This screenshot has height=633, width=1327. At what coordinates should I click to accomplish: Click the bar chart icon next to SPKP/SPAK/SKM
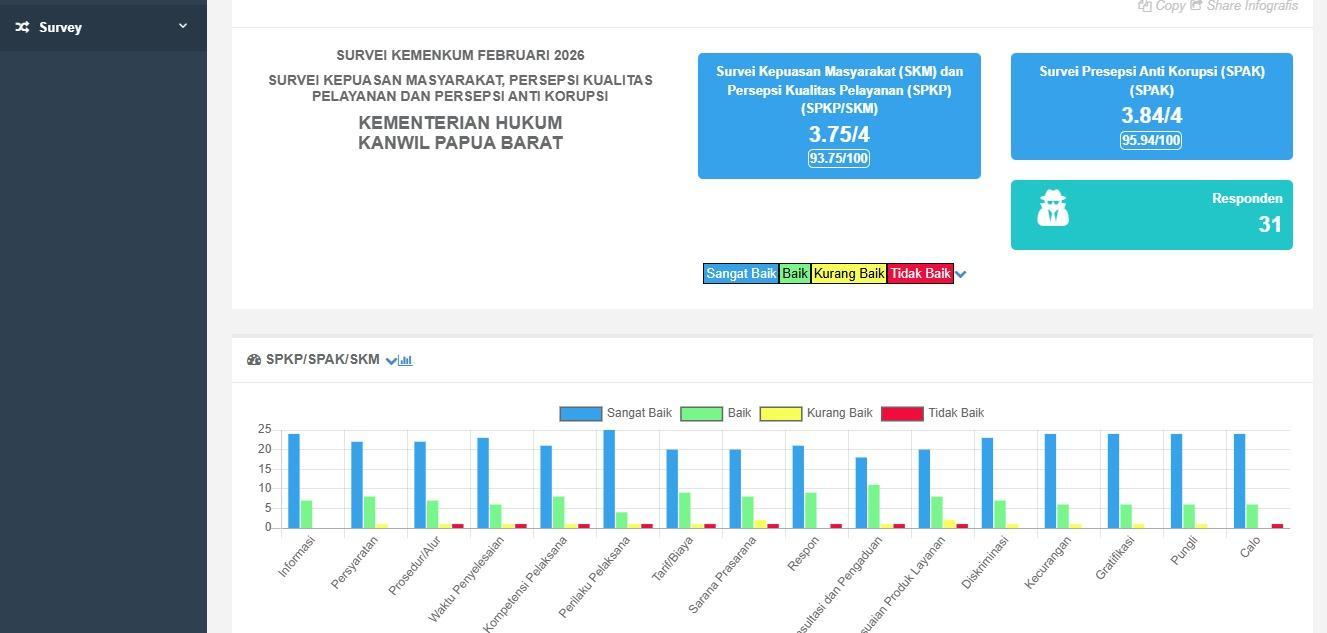click(406, 360)
